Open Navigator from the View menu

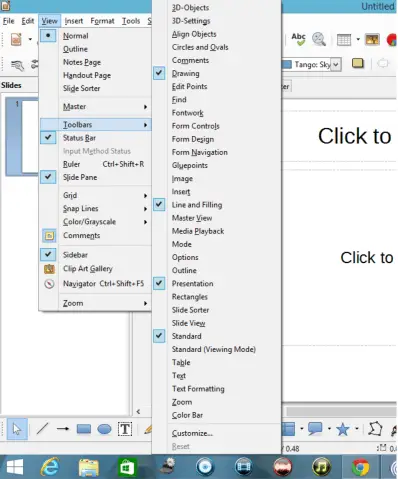point(95,284)
